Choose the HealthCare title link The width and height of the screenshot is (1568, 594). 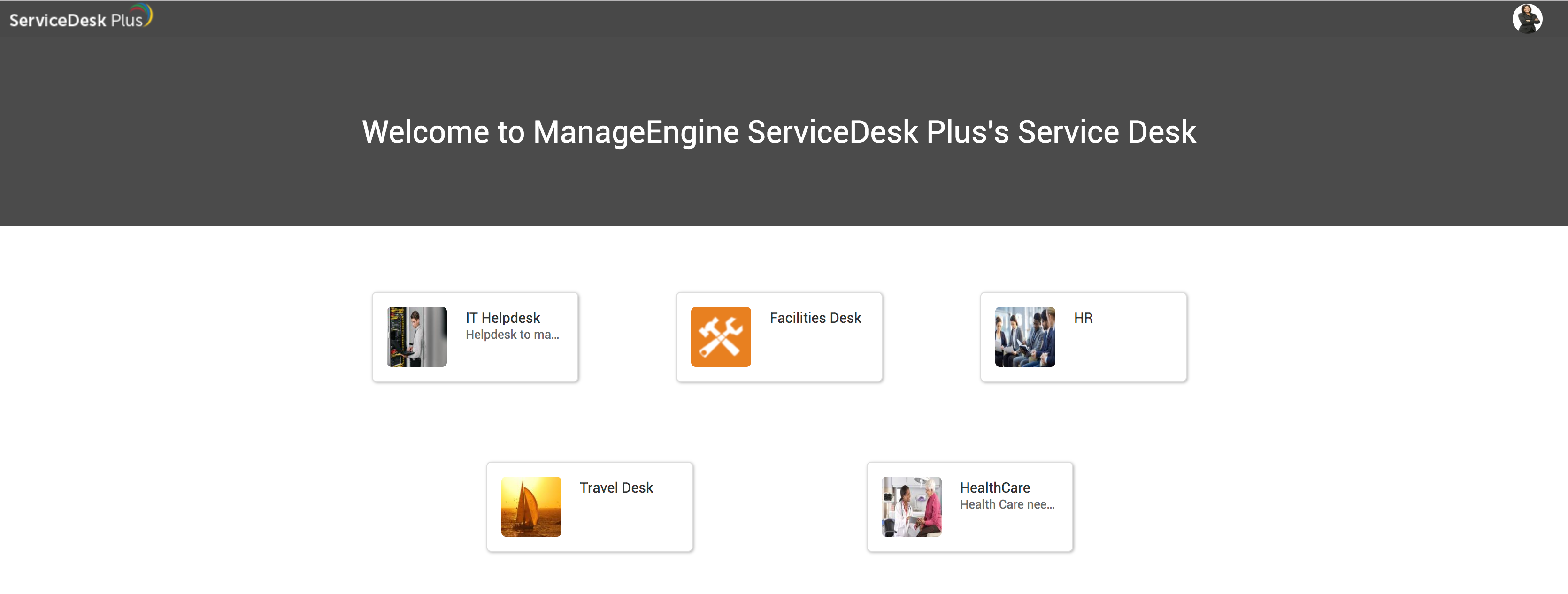click(995, 487)
